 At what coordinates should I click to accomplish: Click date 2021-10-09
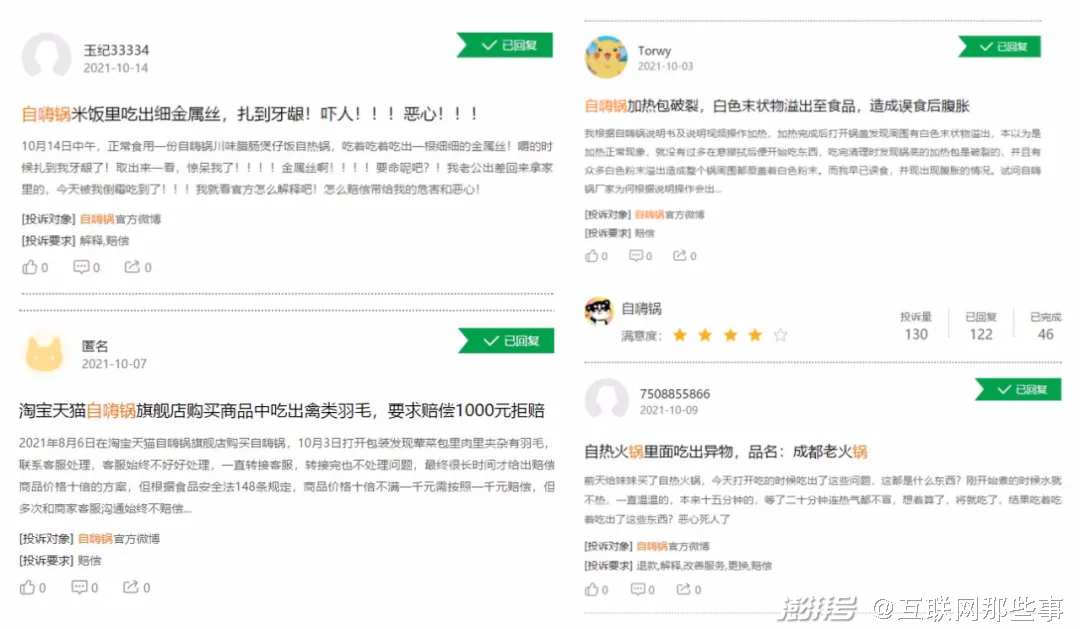tap(668, 410)
